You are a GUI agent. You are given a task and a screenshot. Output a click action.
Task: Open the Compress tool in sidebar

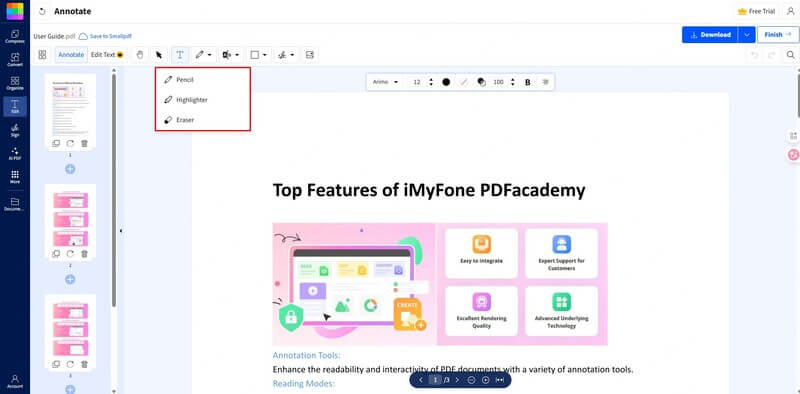pos(15,36)
